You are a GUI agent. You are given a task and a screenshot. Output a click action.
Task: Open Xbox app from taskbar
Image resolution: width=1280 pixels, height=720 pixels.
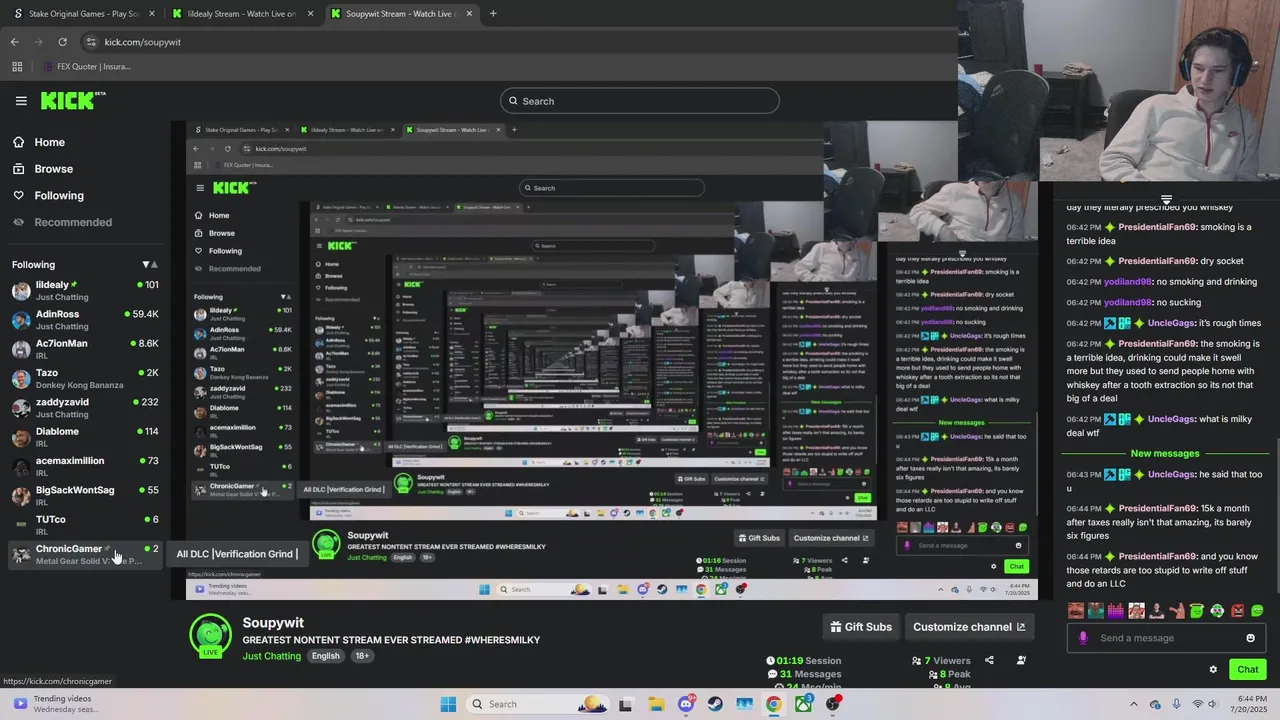click(x=804, y=704)
